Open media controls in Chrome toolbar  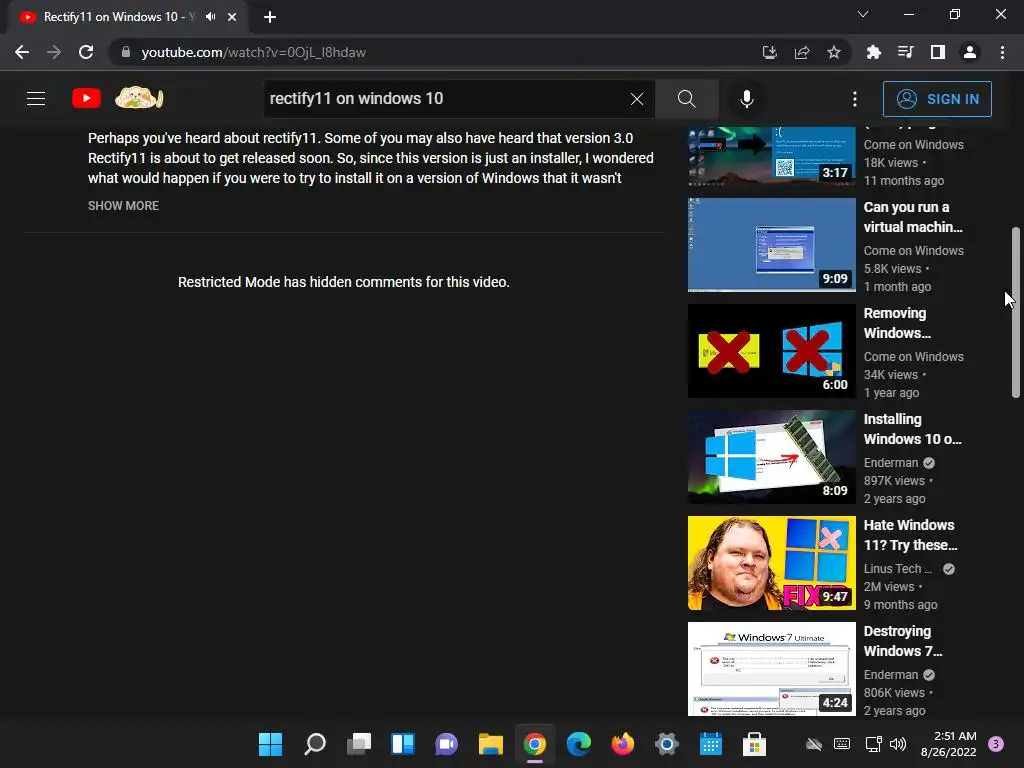coord(905,52)
